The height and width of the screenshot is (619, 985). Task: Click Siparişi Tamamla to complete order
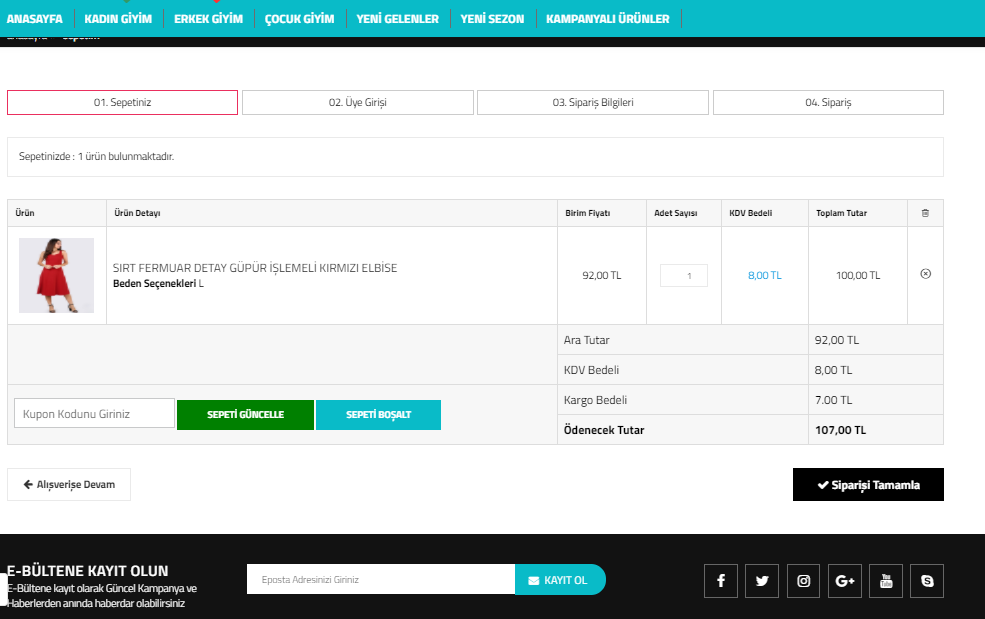point(868,485)
